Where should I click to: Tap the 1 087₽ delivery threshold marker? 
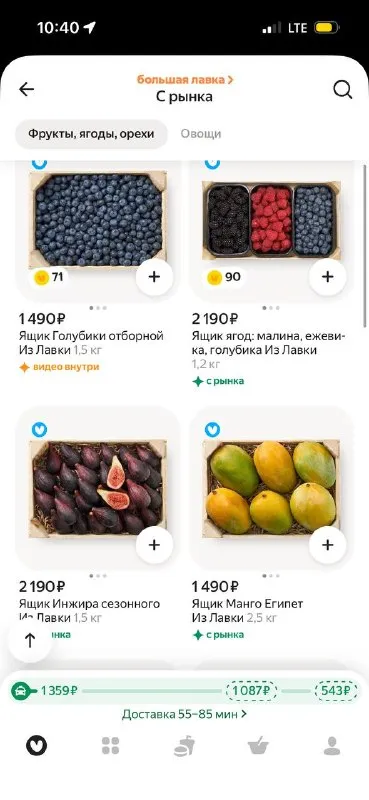(x=251, y=691)
